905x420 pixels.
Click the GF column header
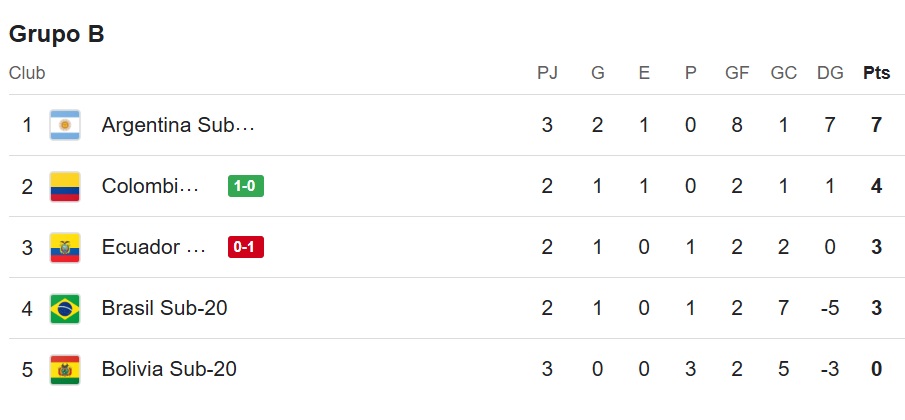click(x=737, y=73)
